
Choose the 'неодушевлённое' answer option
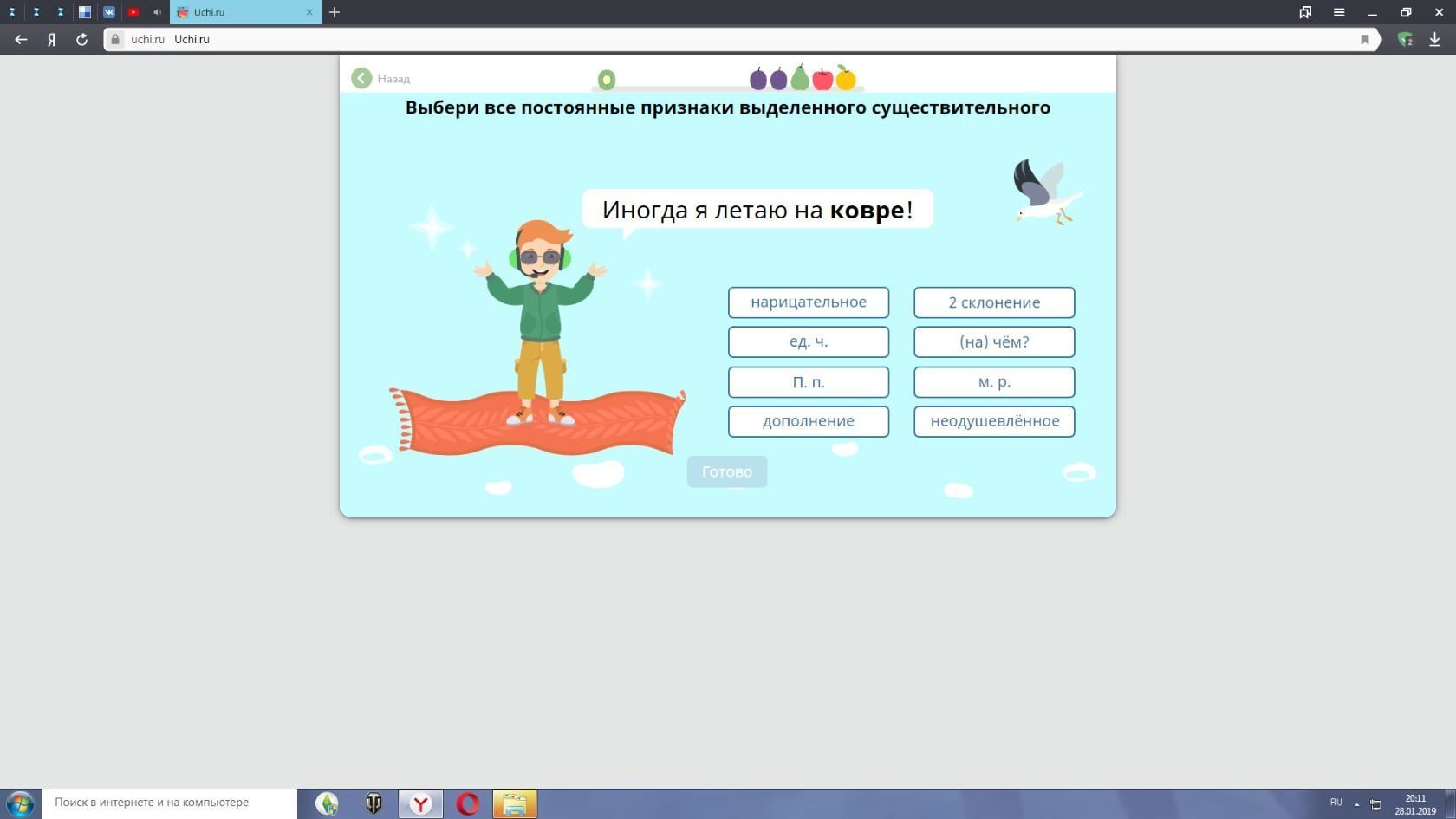(993, 421)
